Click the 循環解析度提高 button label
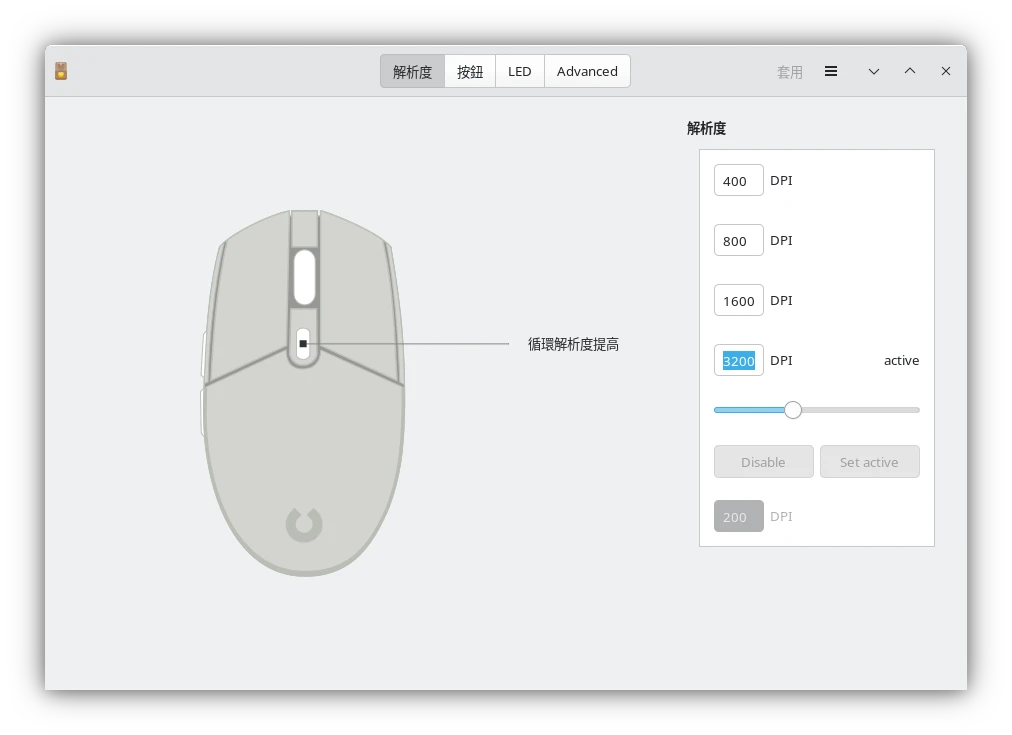This screenshot has height=735, width=1012. point(573,344)
